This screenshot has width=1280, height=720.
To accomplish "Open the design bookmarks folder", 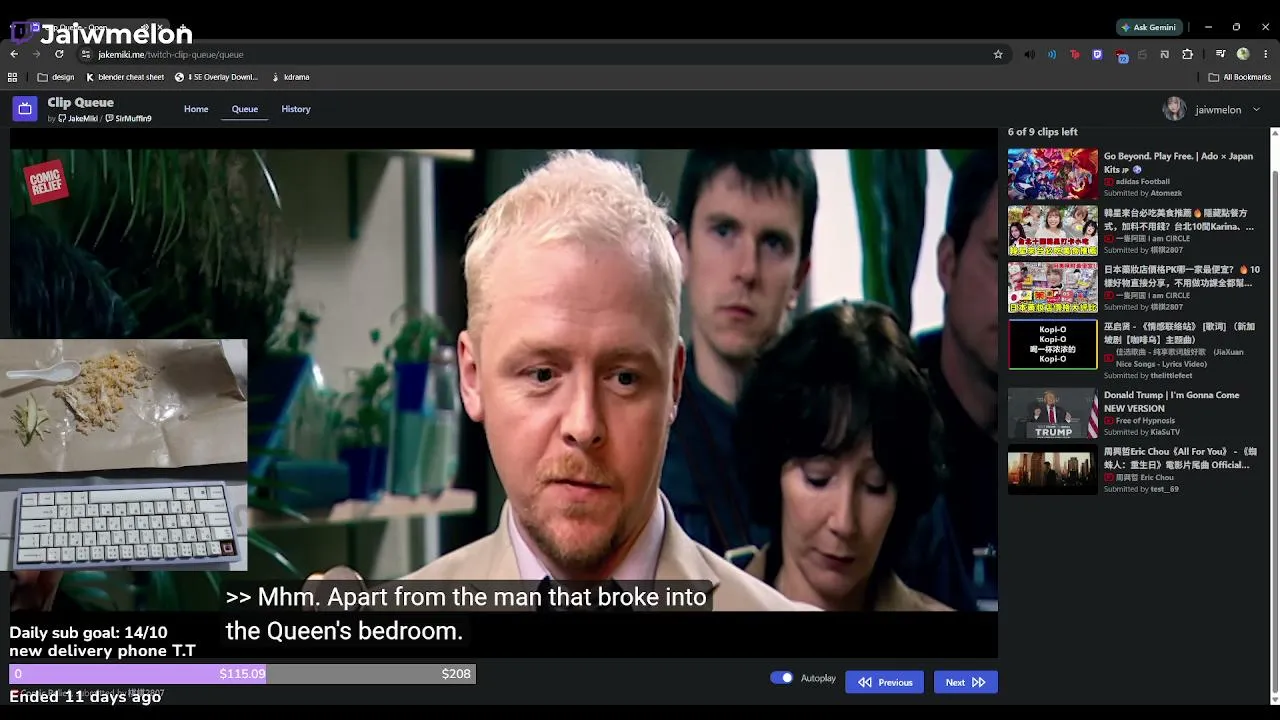I will (56, 77).
